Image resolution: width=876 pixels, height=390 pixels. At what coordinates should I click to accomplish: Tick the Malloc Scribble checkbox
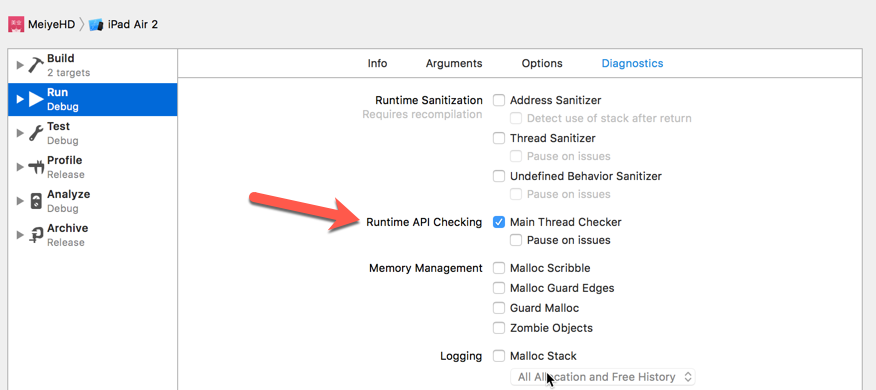[499, 268]
